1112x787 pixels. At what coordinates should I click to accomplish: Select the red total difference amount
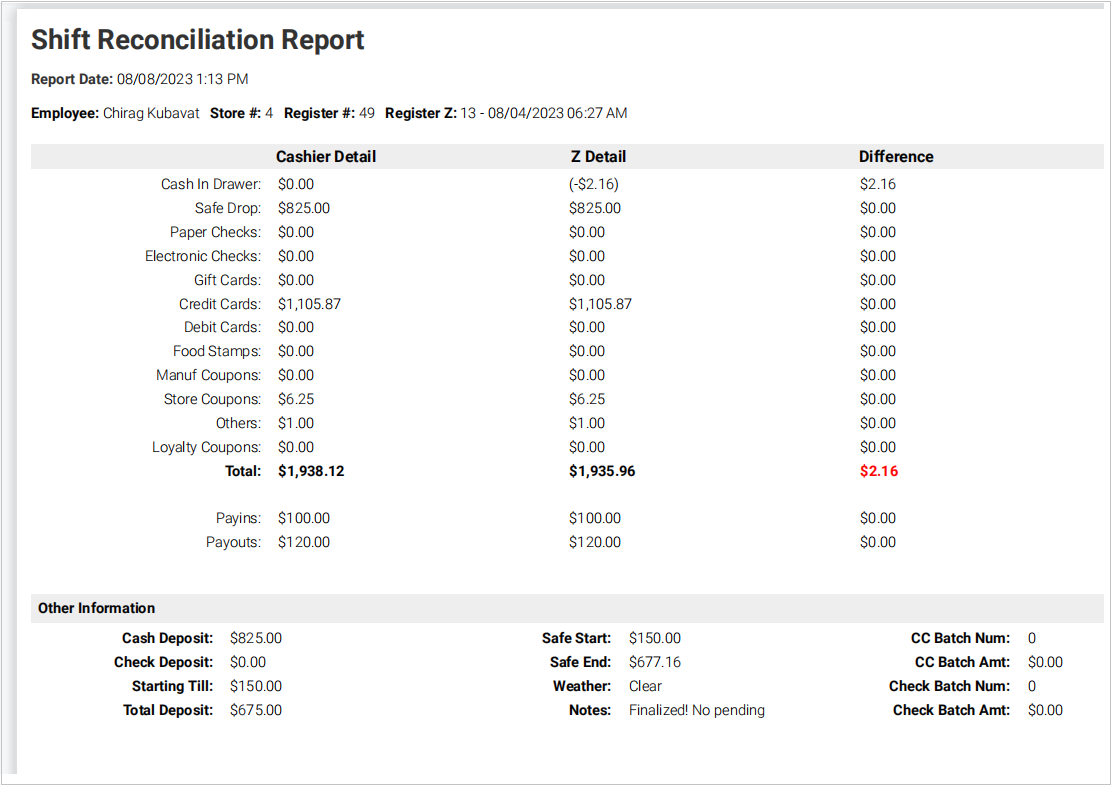click(878, 471)
